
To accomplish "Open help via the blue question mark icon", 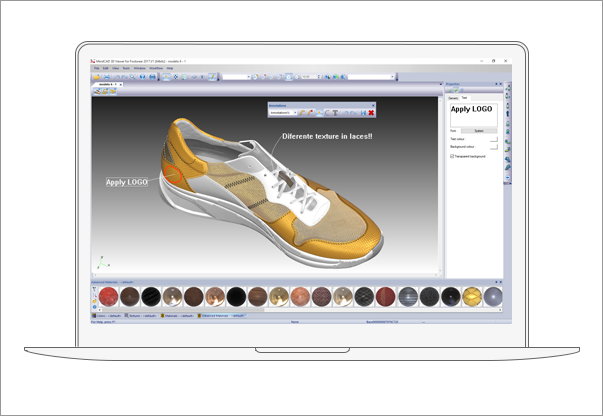I will 143,77.
